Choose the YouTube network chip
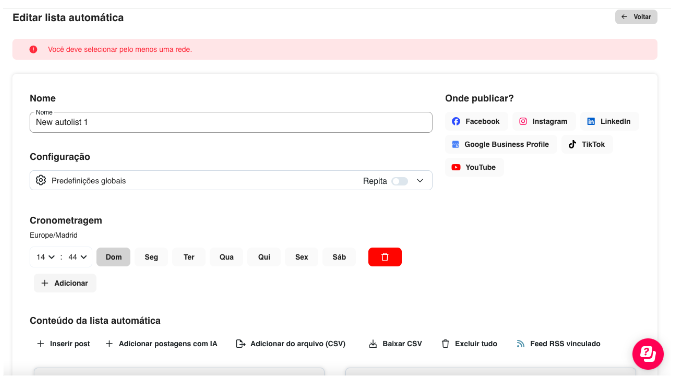The image size is (679, 383). click(x=474, y=167)
